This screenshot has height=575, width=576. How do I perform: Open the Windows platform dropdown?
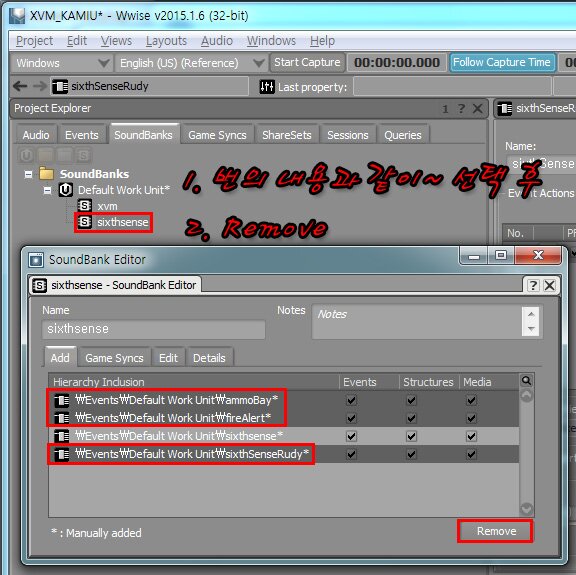tap(62, 63)
